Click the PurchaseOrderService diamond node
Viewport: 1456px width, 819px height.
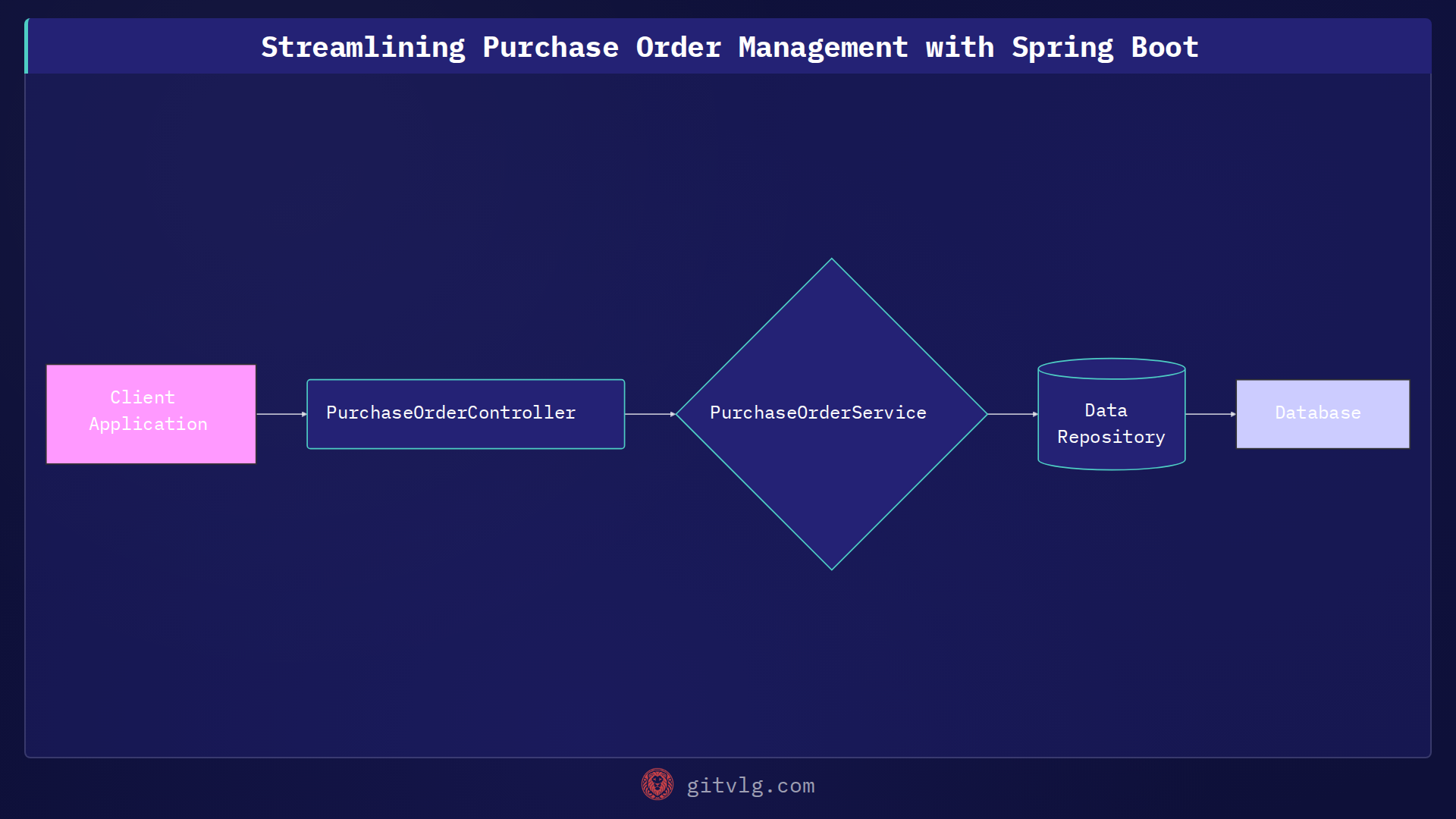click(832, 414)
